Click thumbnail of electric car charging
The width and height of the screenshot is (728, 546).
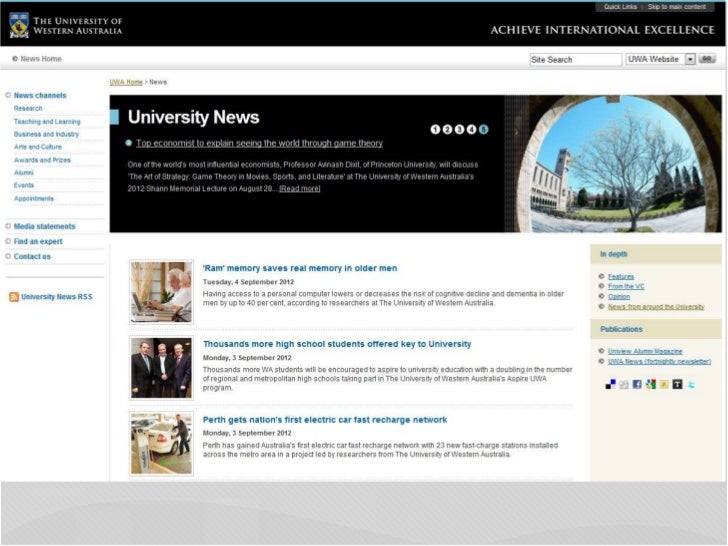point(161,443)
